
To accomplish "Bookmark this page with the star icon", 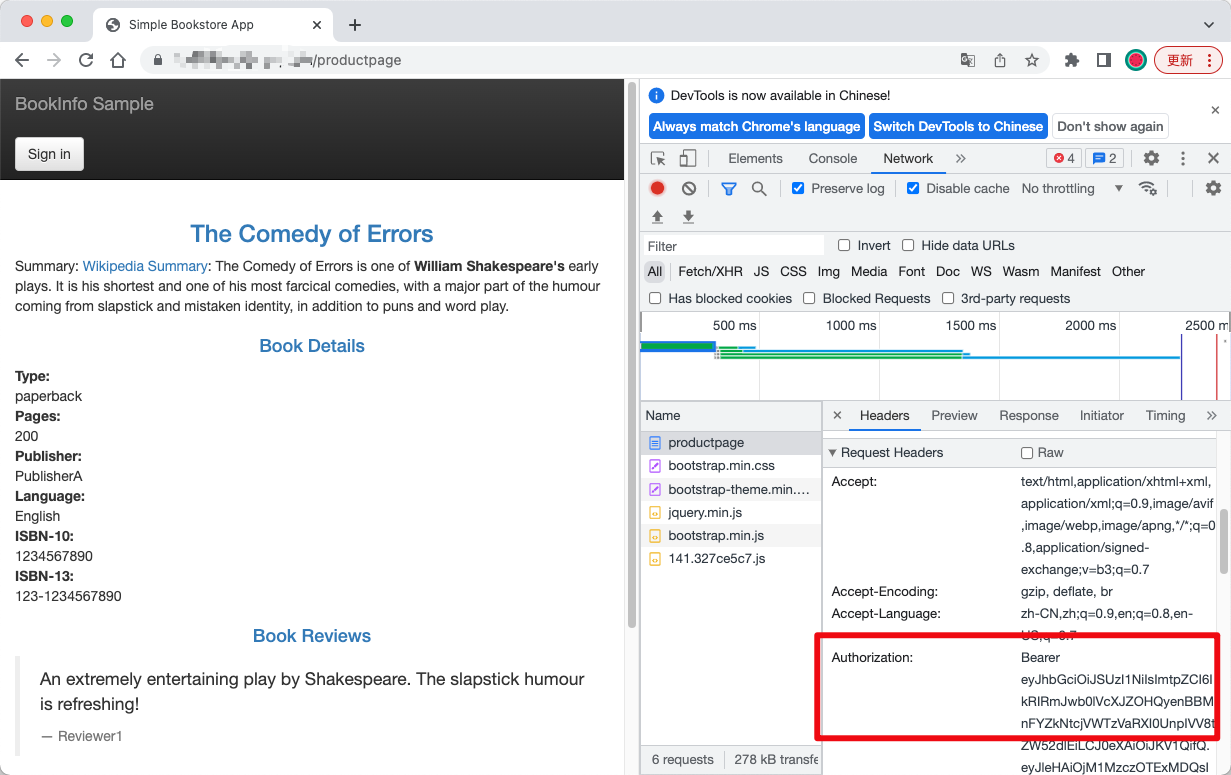I will [x=1032, y=60].
